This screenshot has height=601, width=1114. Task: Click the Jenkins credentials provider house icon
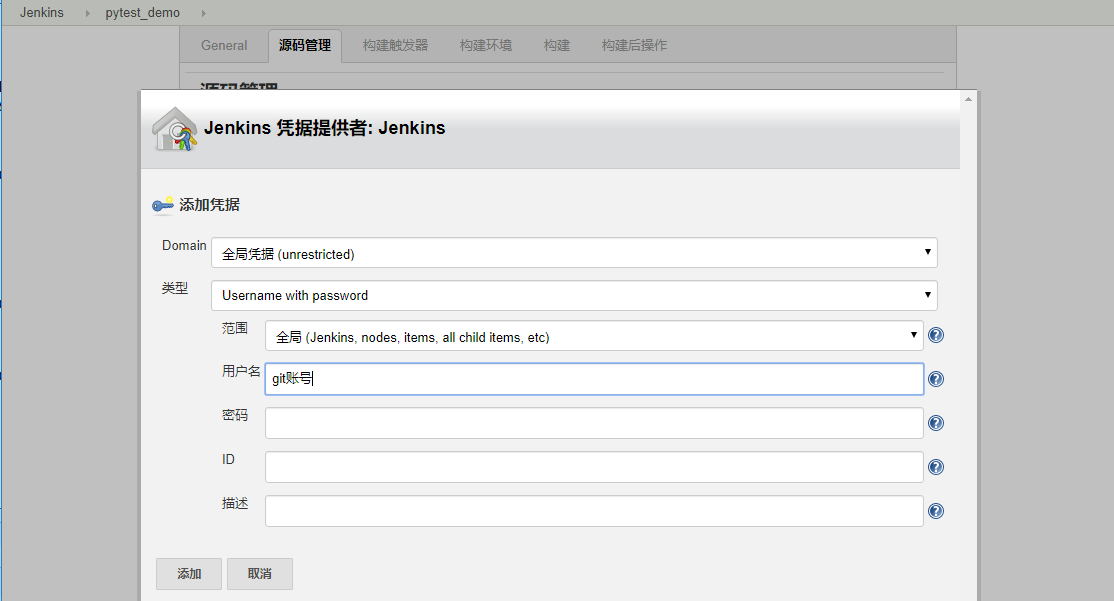(174, 129)
